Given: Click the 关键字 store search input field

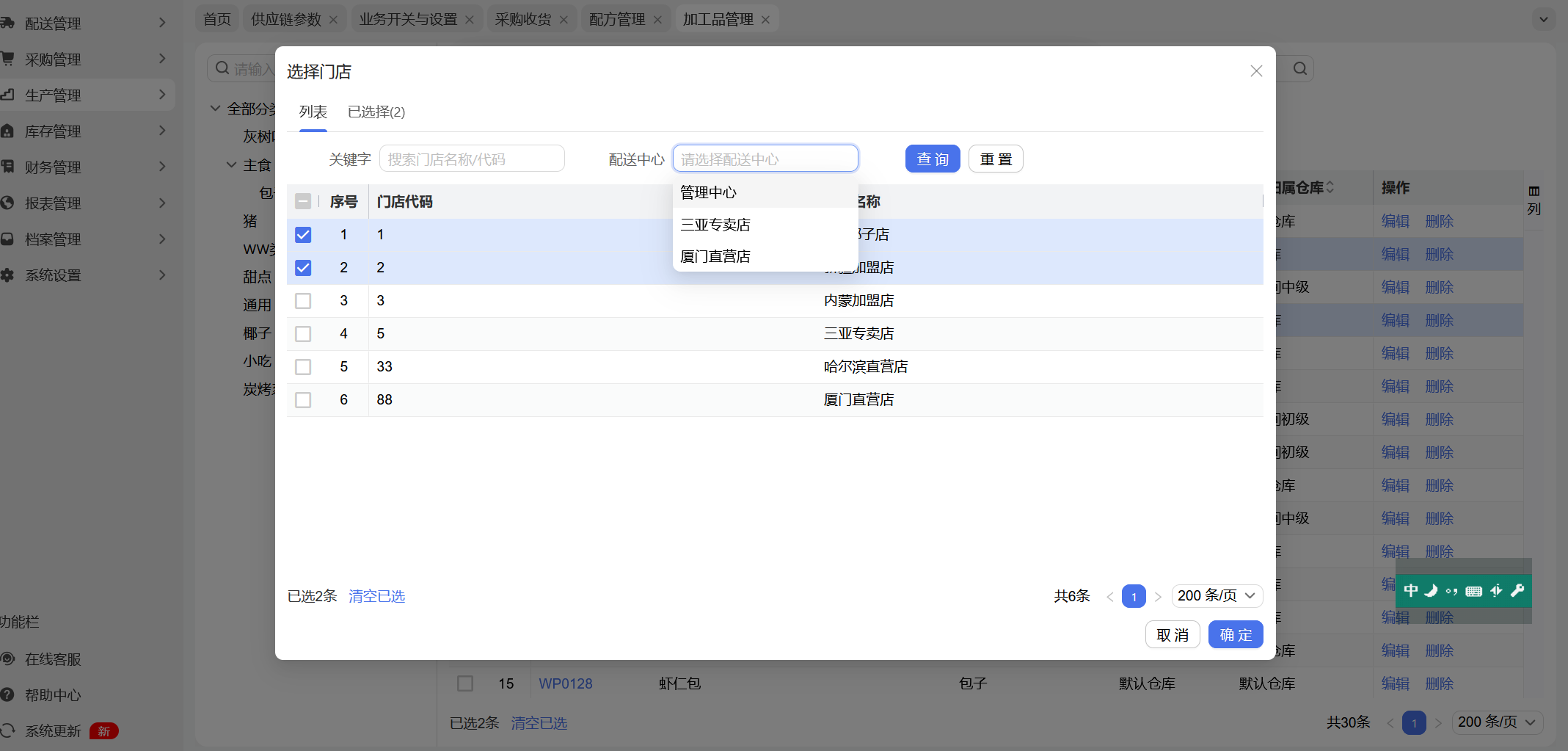Looking at the screenshot, I should pyautogui.click(x=472, y=159).
